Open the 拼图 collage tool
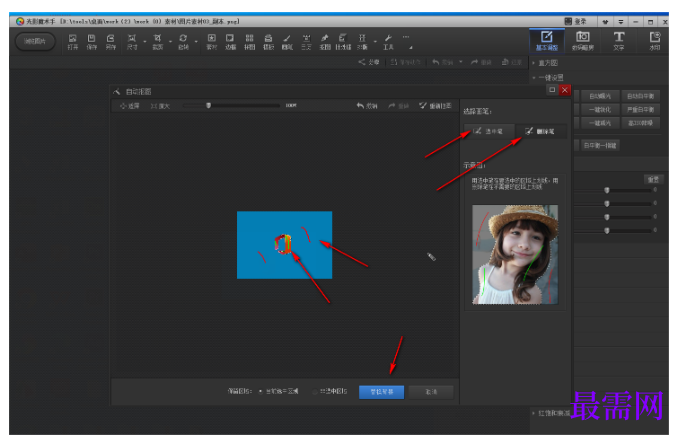682x437 pixels. coord(249,42)
